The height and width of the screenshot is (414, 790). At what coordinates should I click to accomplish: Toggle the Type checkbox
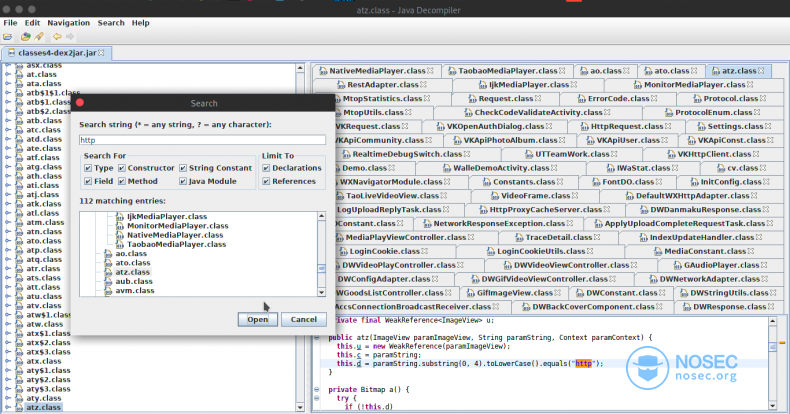point(88,168)
